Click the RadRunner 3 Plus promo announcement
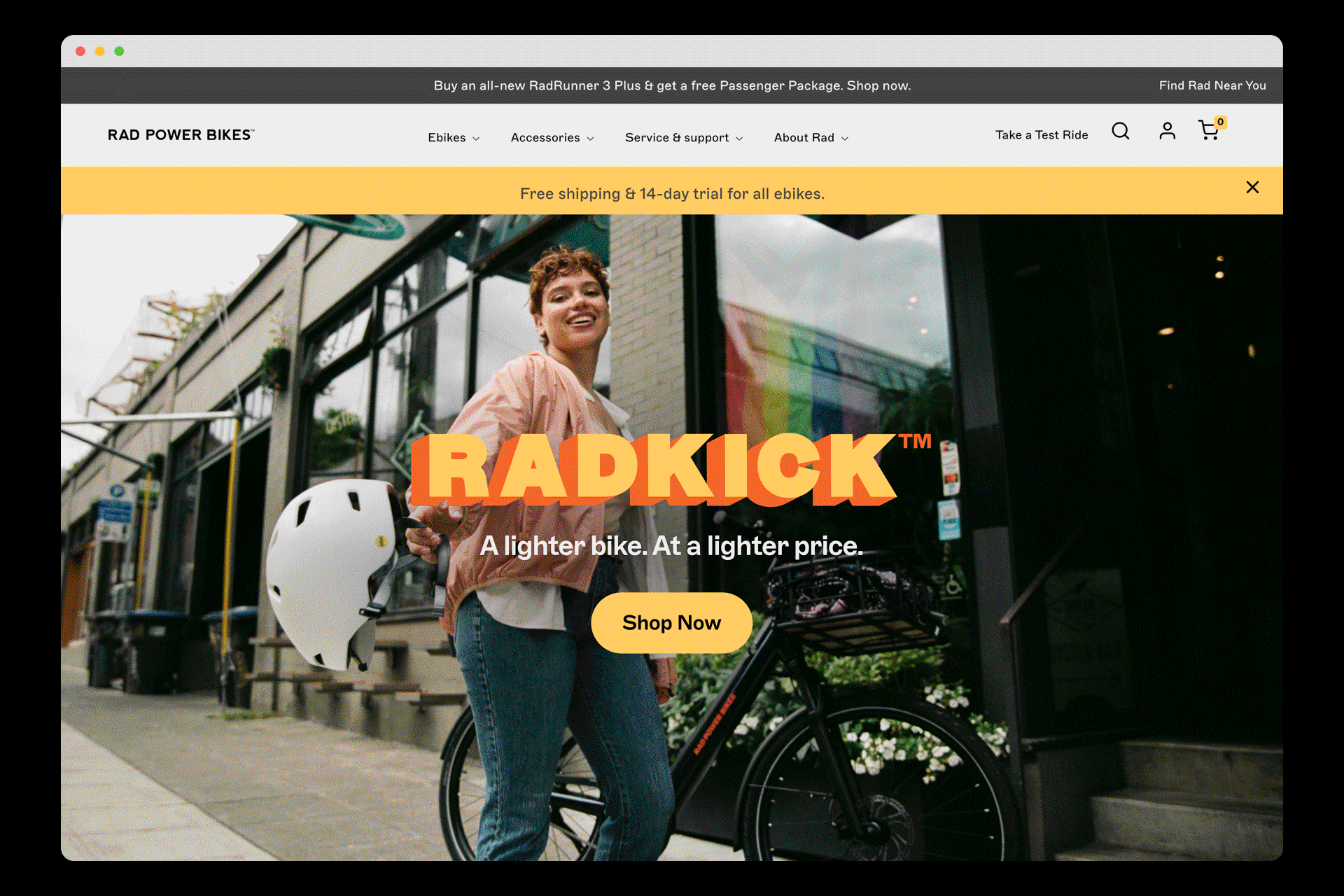This screenshot has width=1344, height=896. coord(672,85)
